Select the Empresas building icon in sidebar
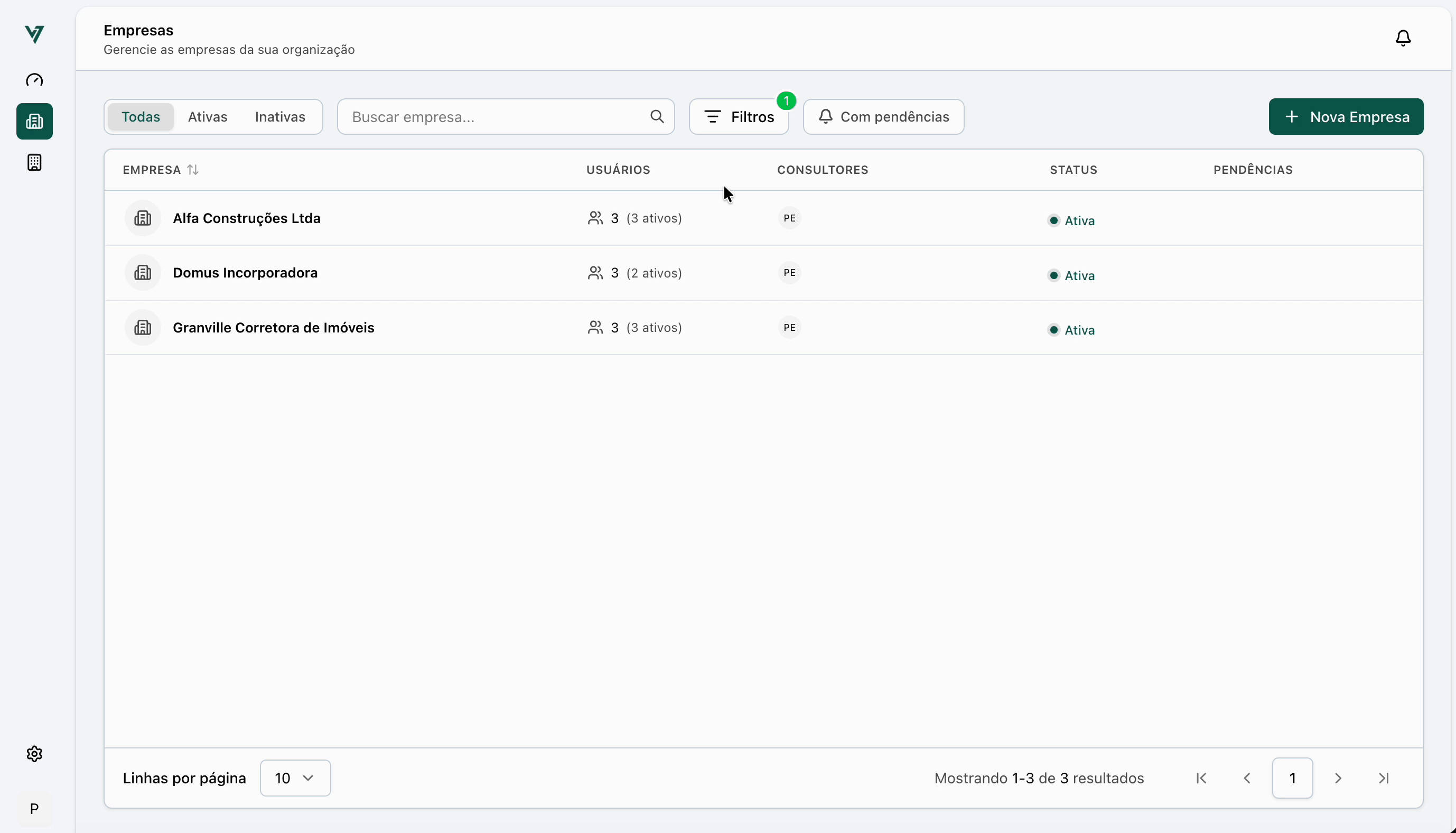The width and height of the screenshot is (1456, 833). [34, 121]
